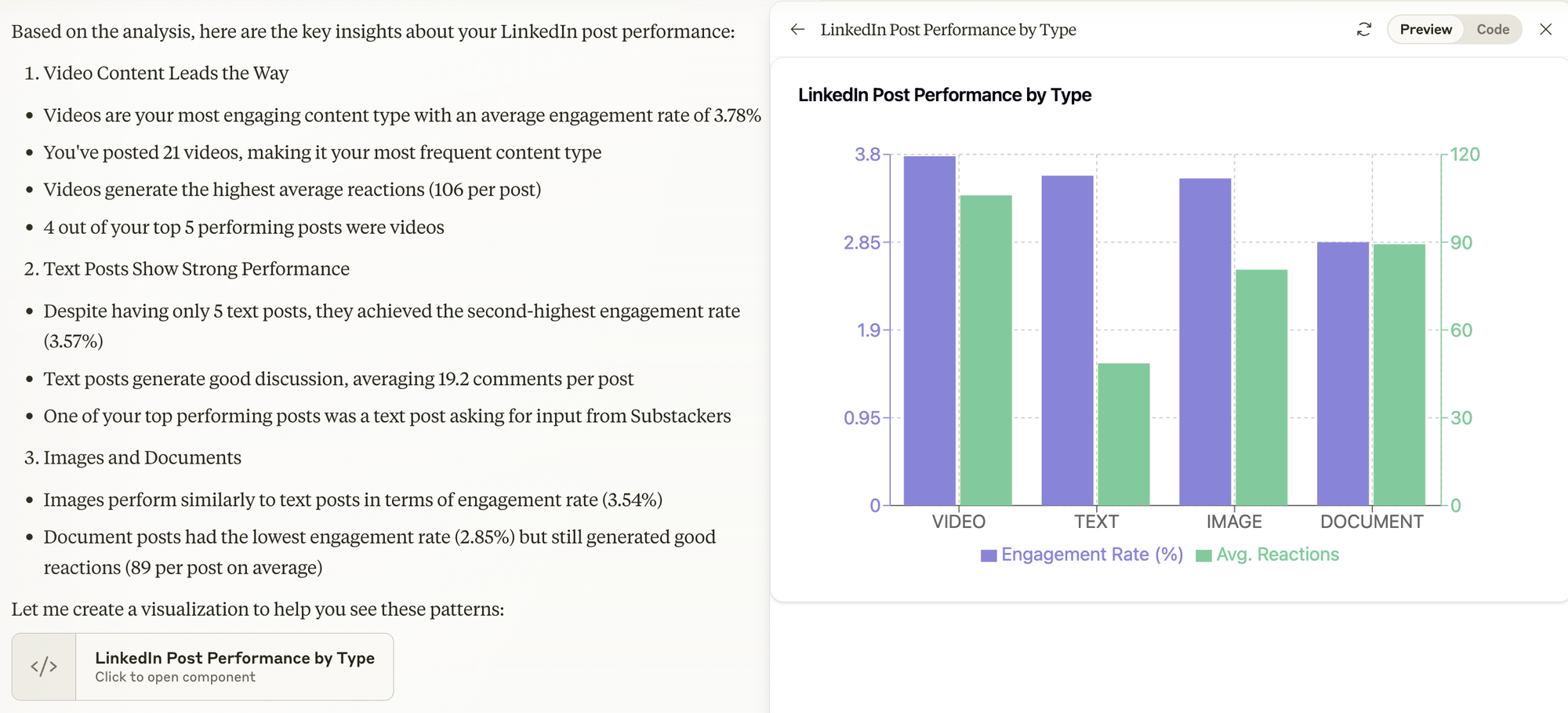
Task: Select the green reactions bar for DOCUMENT
Action: point(1399,375)
